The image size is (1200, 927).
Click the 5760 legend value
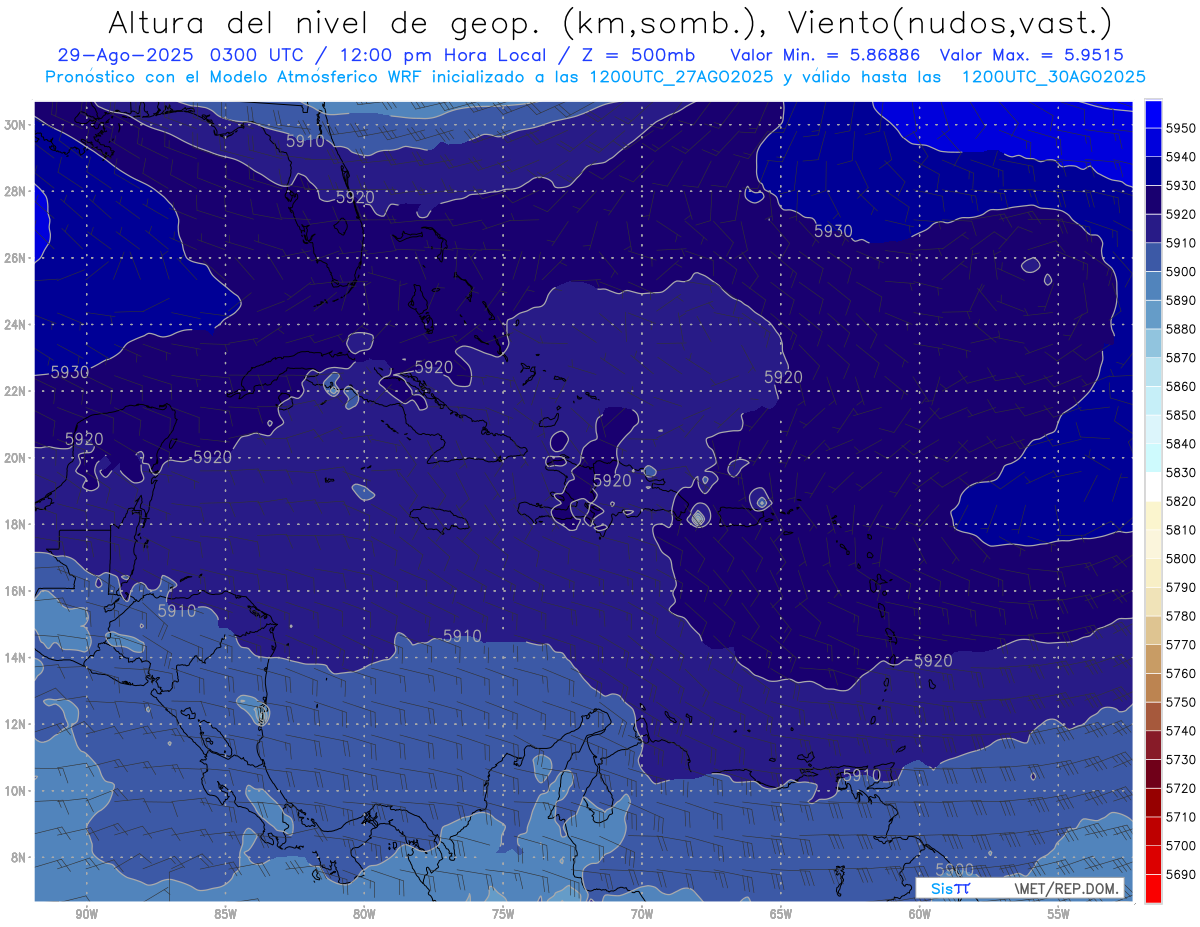pos(1181,673)
